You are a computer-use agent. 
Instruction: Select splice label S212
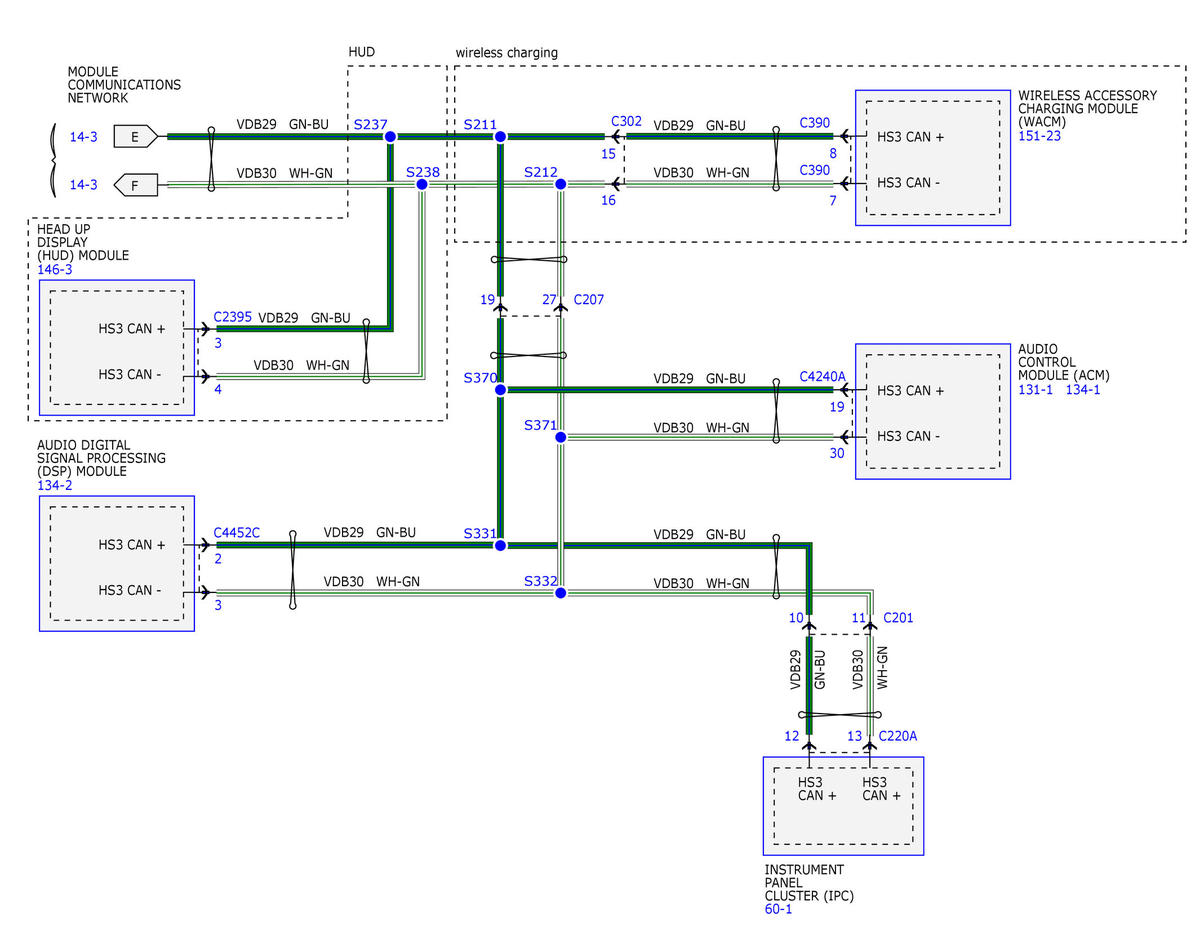tap(541, 172)
